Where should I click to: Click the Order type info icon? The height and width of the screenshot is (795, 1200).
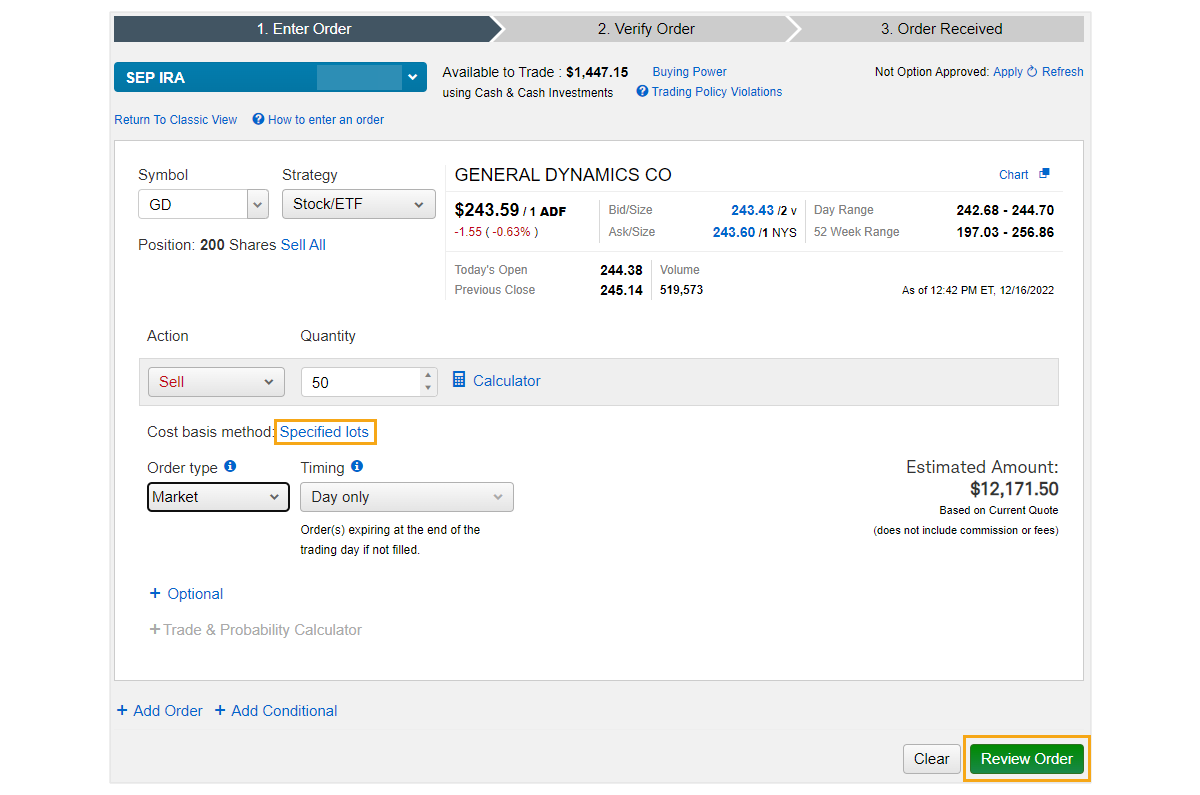pyautogui.click(x=230, y=466)
